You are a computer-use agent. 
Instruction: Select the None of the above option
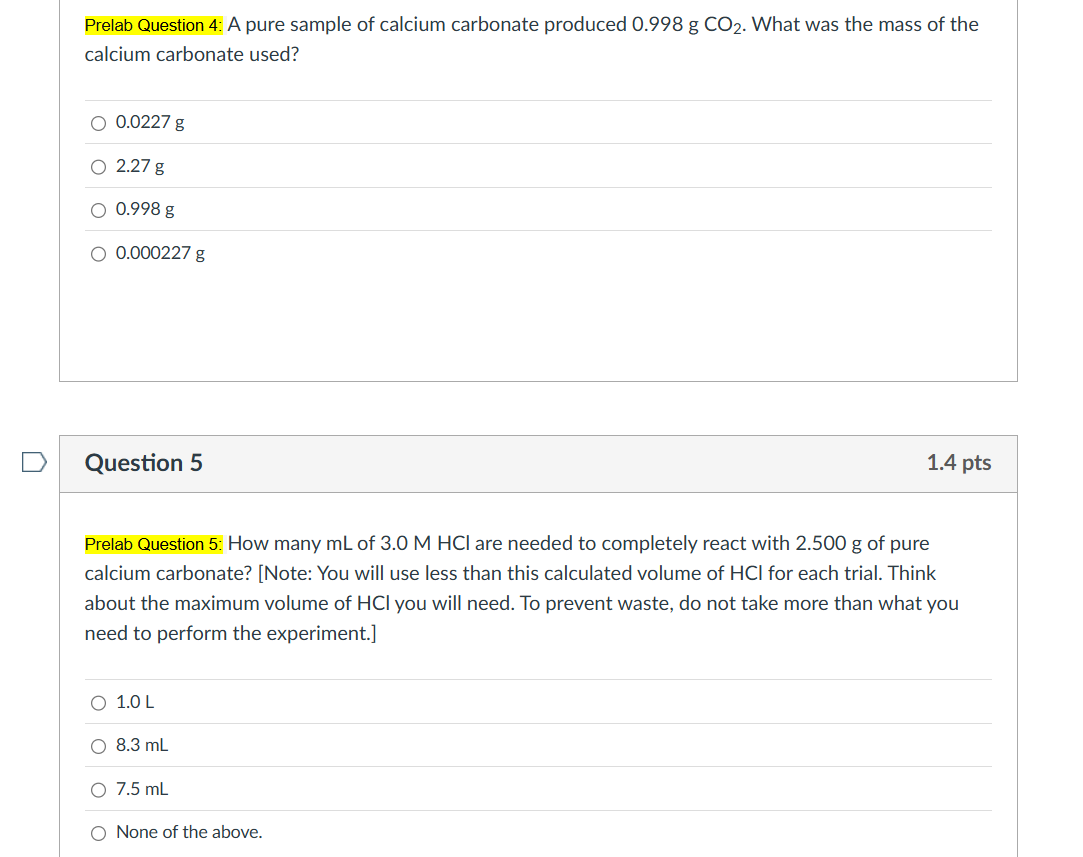[x=98, y=832]
